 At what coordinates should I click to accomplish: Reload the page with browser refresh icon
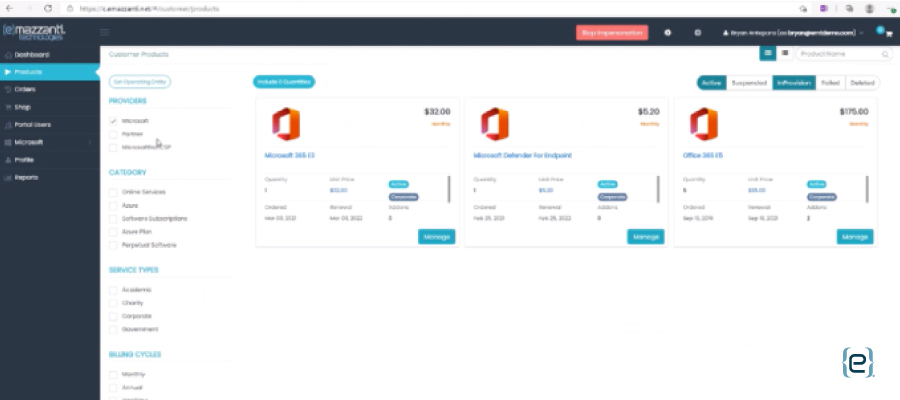[48, 7]
